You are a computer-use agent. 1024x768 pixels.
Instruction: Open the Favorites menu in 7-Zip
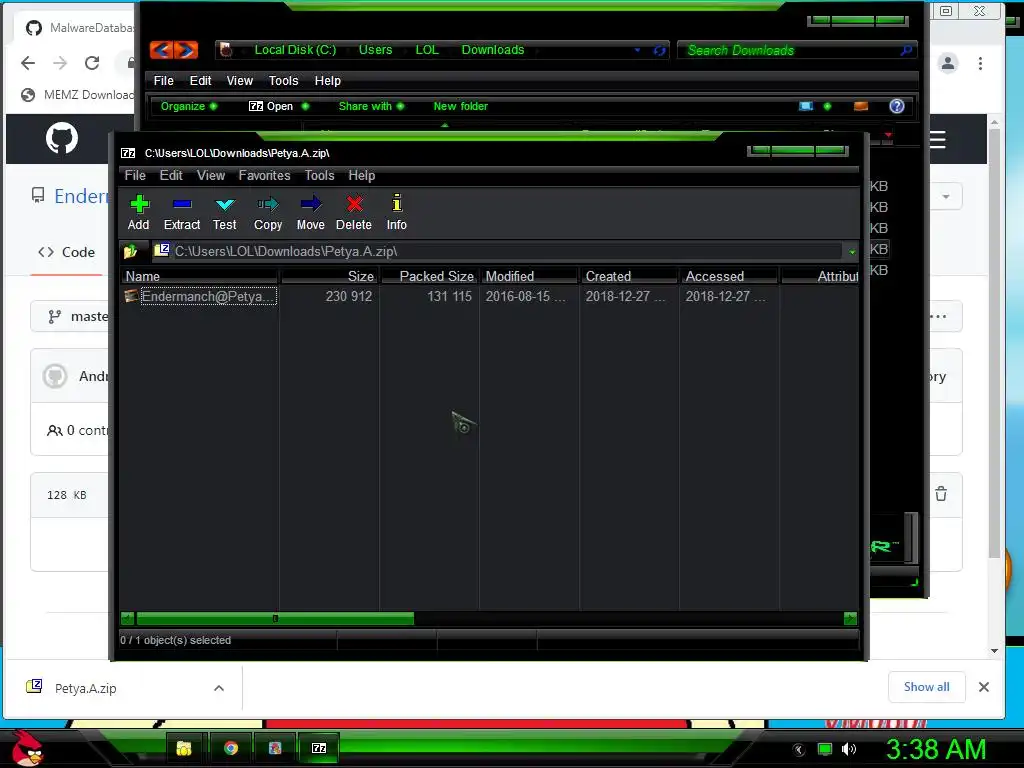click(264, 175)
